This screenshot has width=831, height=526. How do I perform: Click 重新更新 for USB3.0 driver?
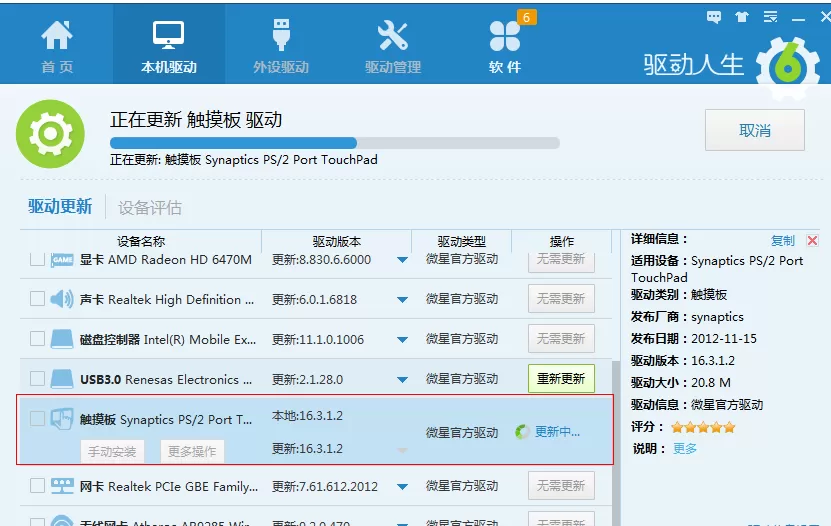click(561, 379)
